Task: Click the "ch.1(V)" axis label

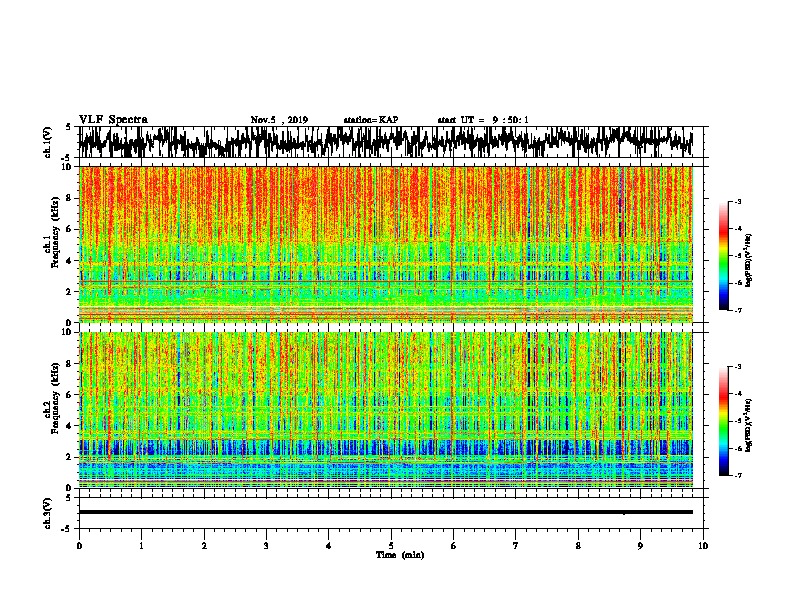Action: coord(48,142)
